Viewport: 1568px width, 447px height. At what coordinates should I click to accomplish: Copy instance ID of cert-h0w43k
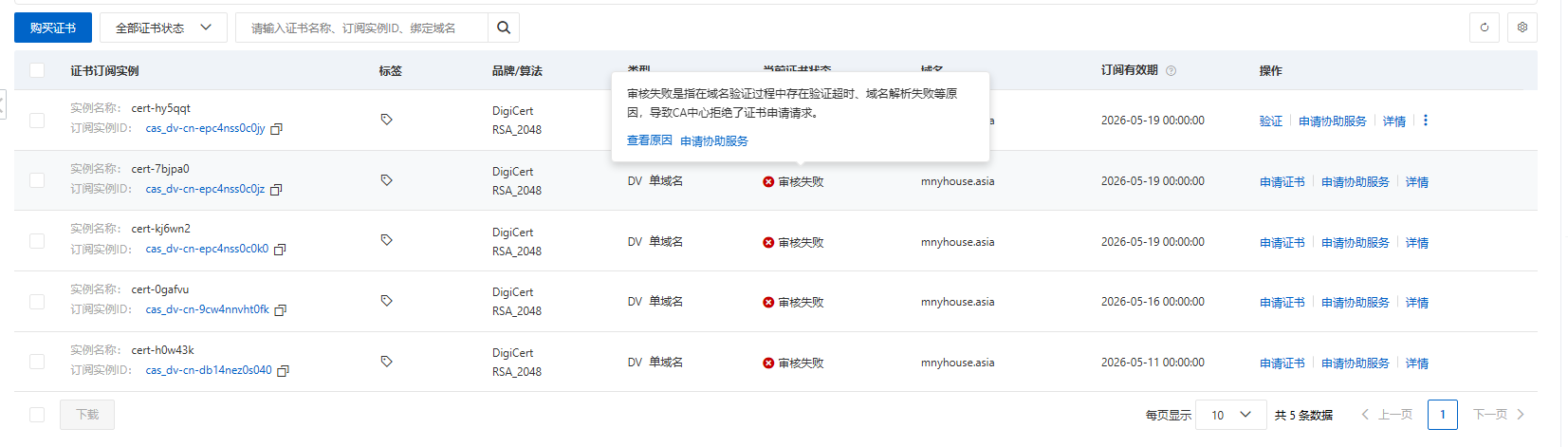pyautogui.click(x=284, y=371)
